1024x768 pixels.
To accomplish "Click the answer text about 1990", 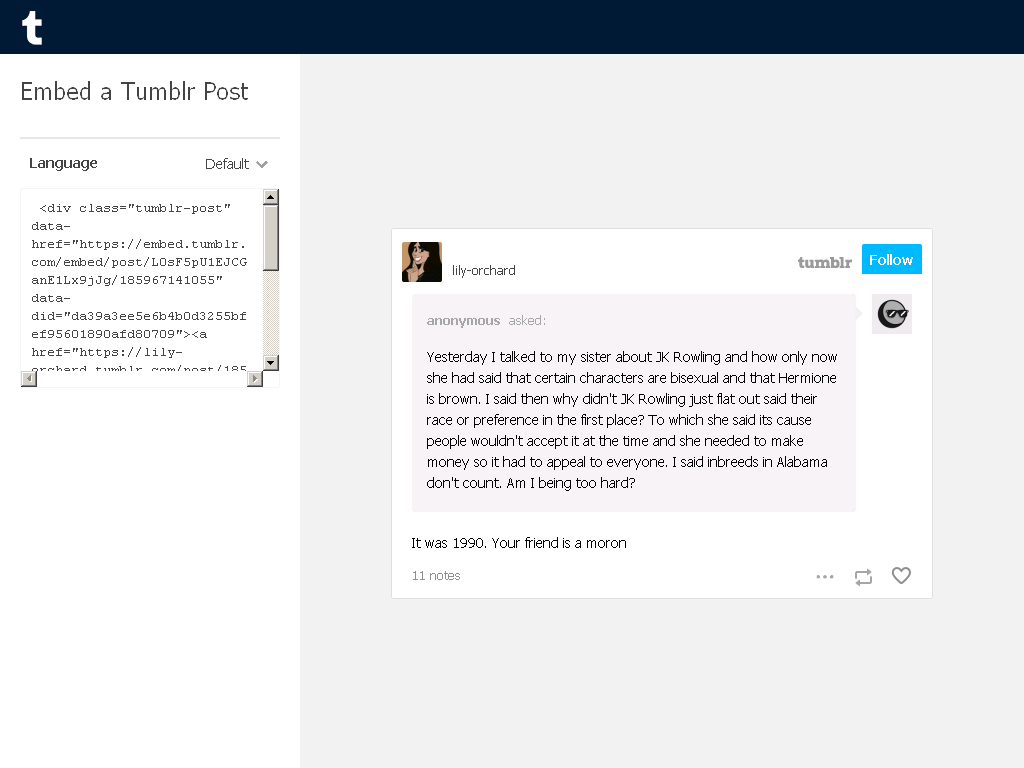I will point(519,543).
